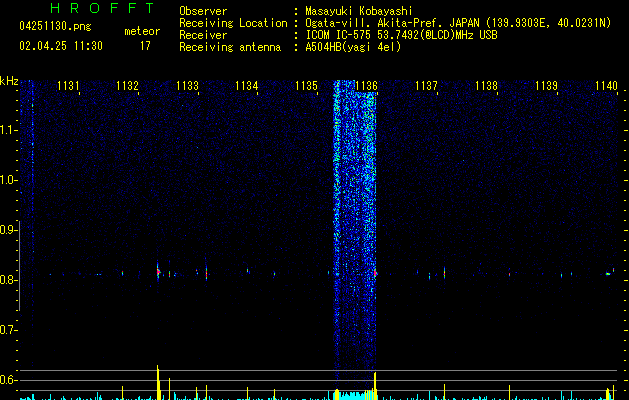629x400 pixels.
Task: Click the HROFFT title text
Action: coord(103,8)
